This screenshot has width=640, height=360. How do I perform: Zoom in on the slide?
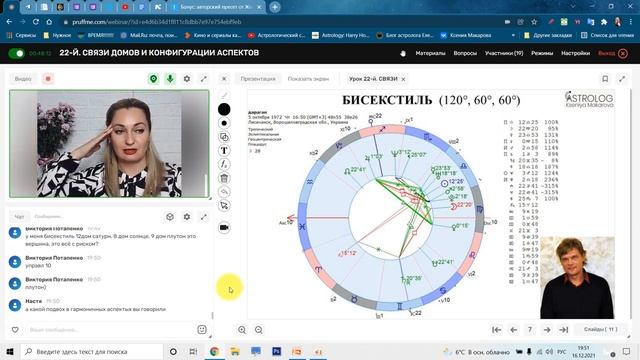click(242, 329)
